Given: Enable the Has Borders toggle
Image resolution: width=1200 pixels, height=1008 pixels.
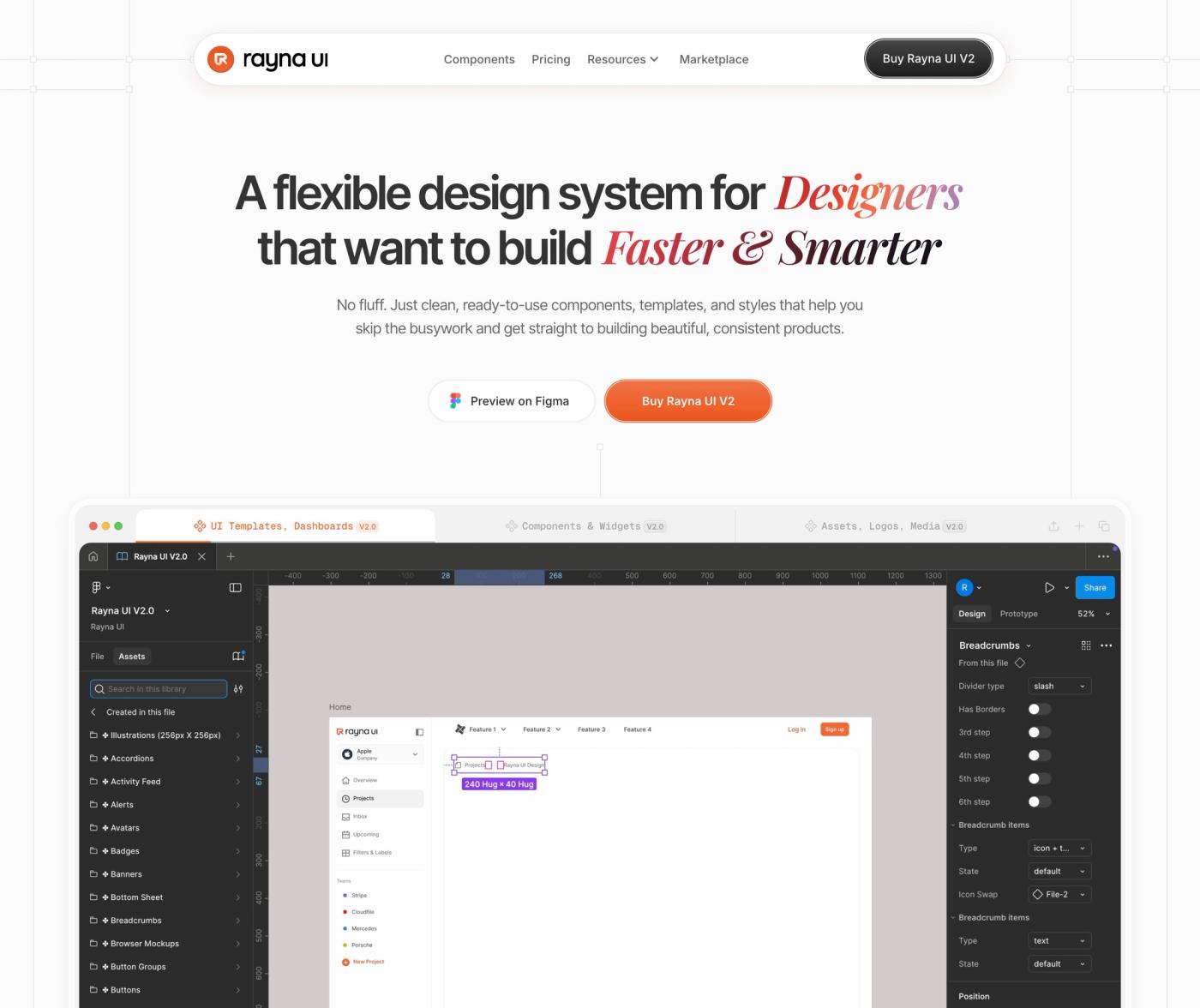Looking at the screenshot, I should (1039, 709).
